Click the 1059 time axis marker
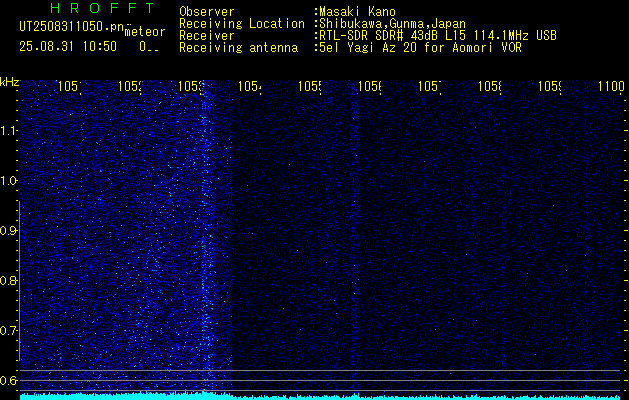 550,86
